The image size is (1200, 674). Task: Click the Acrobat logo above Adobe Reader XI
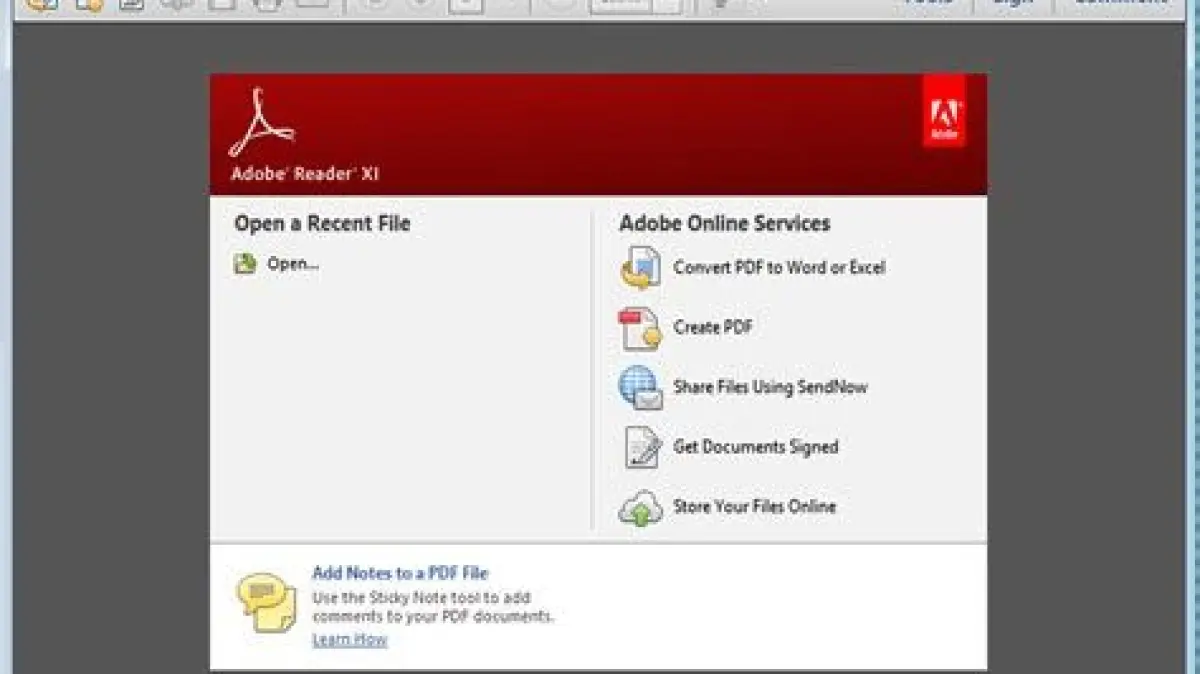click(260, 124)
